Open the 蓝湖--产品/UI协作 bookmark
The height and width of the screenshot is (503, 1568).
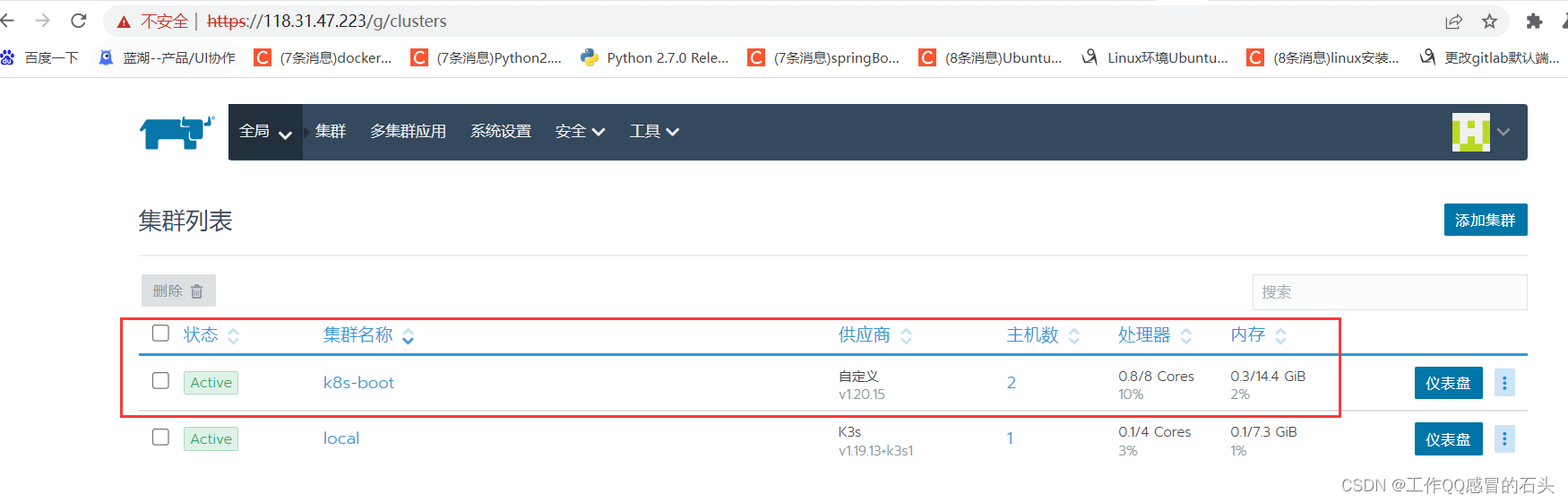click(x=168, y=57)
